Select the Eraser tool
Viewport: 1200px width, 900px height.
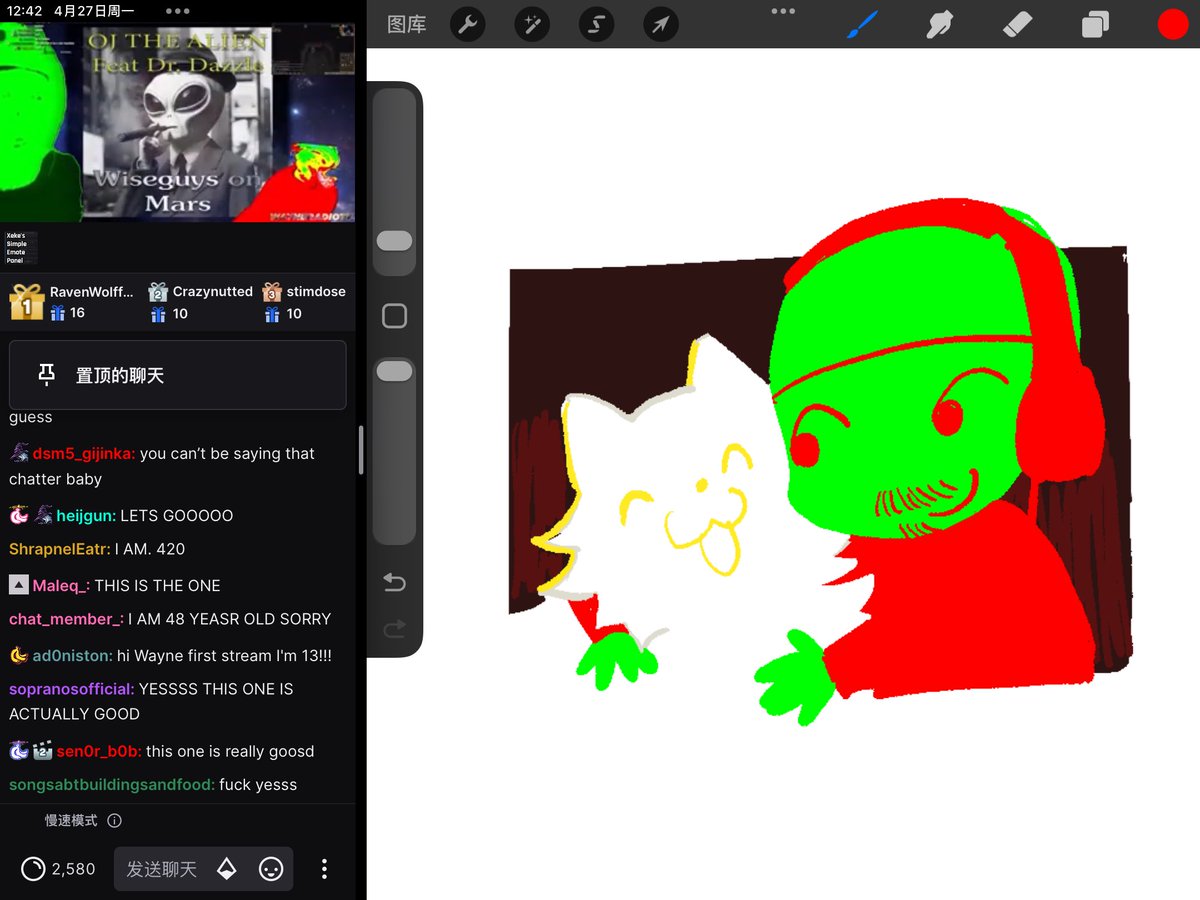click(x=1016, y=24)
